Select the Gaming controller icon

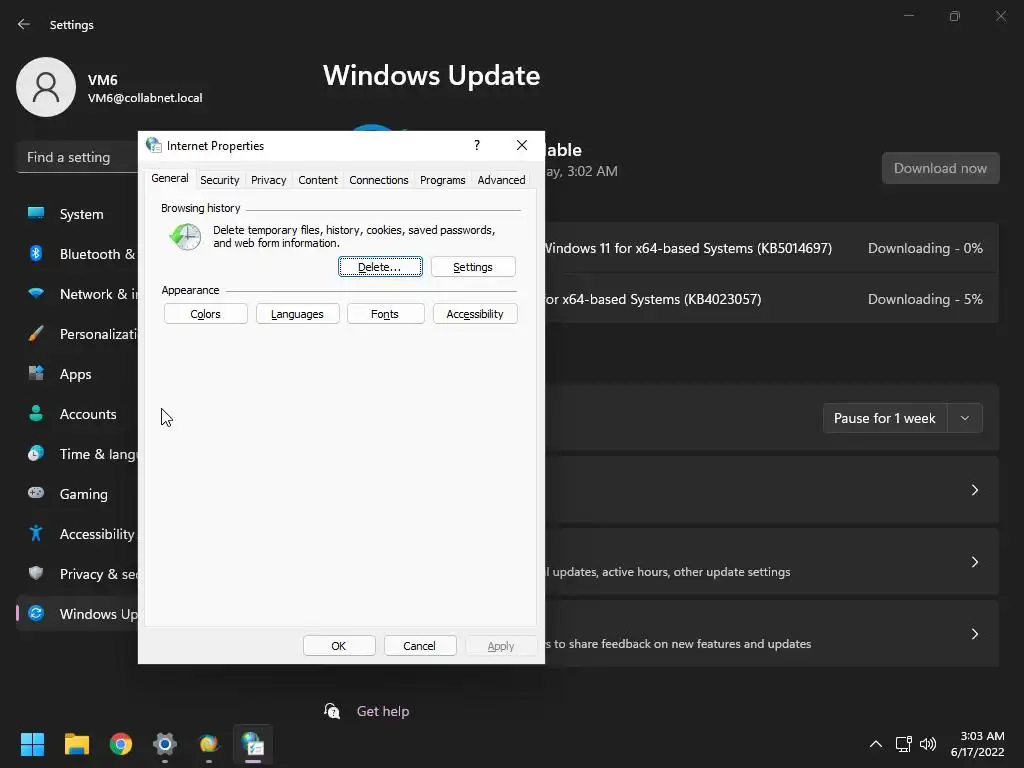(36, 493)
